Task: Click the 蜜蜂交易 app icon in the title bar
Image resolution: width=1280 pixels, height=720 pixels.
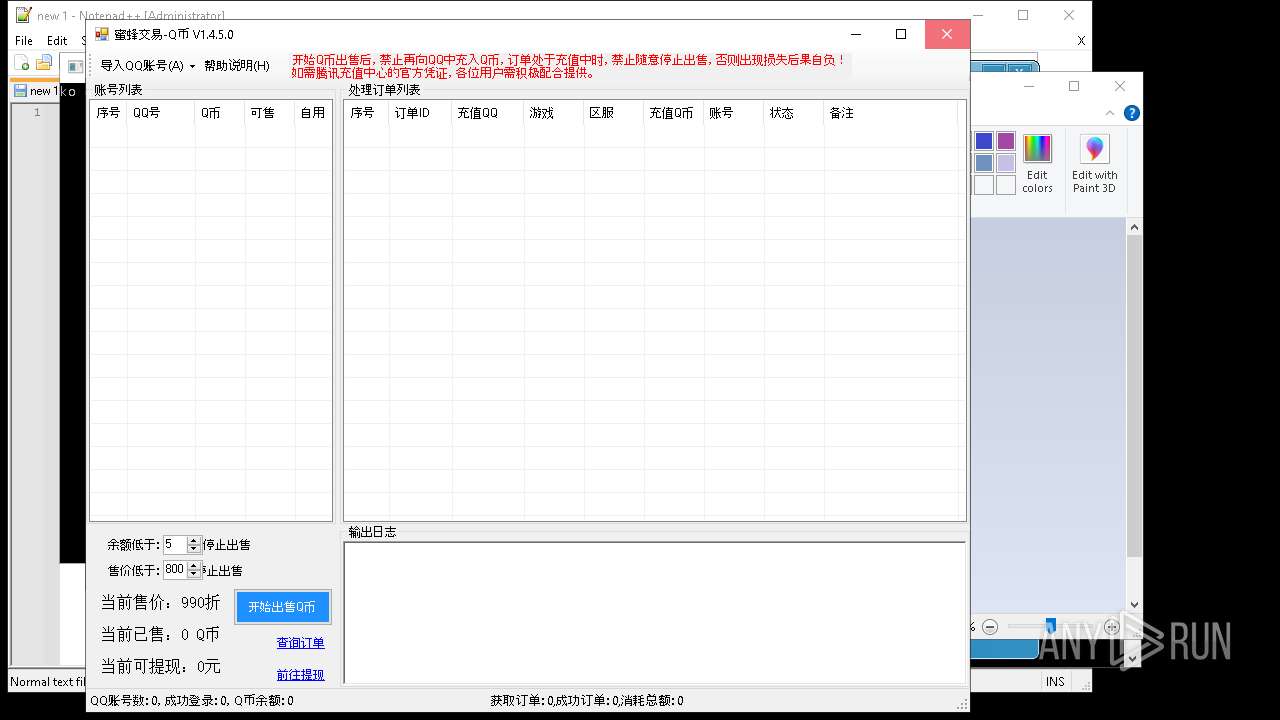Action: tap(102, 34)
